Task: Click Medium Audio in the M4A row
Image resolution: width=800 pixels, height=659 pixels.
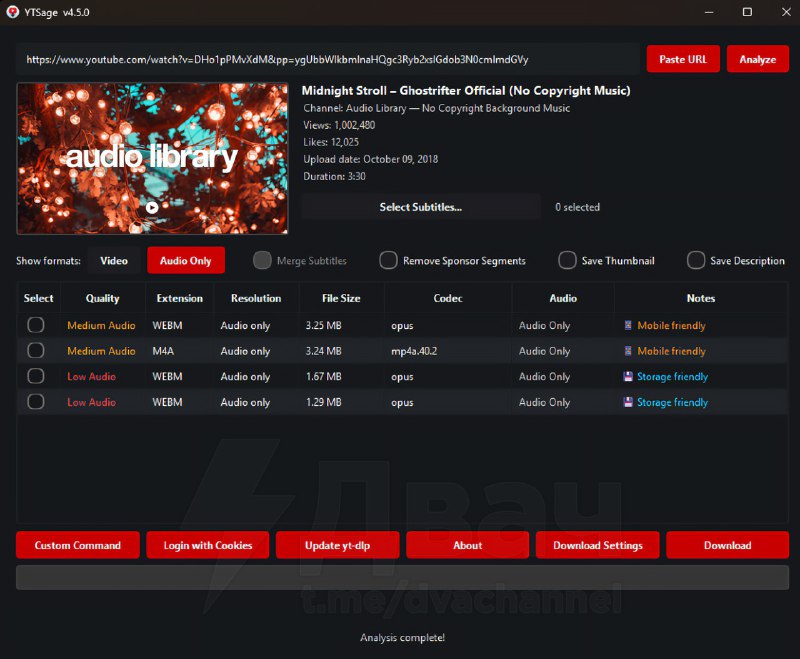Action: [x=101, y=351]
